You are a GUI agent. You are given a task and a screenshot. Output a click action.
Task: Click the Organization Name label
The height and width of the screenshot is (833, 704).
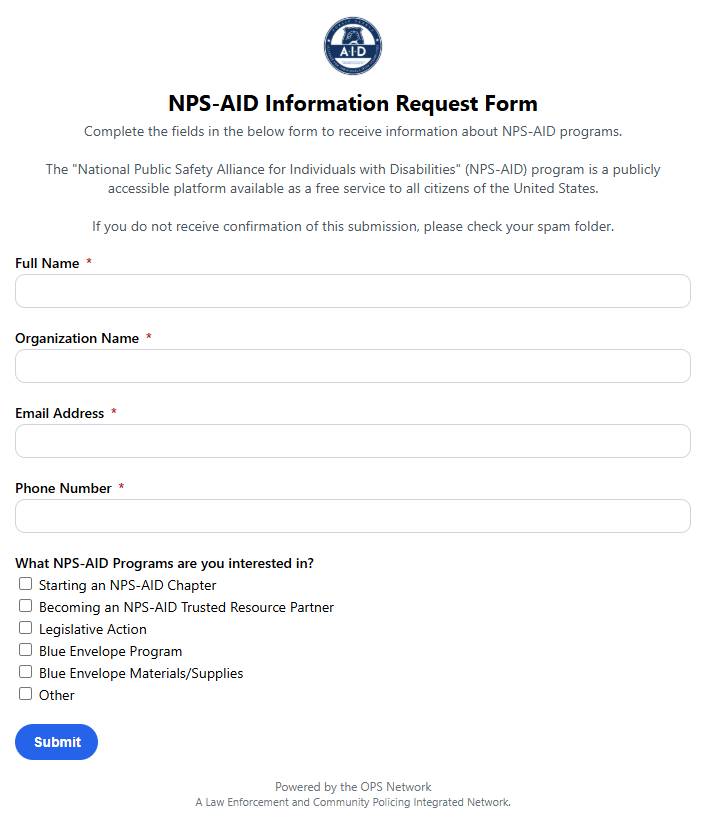[x=77, y=338]
